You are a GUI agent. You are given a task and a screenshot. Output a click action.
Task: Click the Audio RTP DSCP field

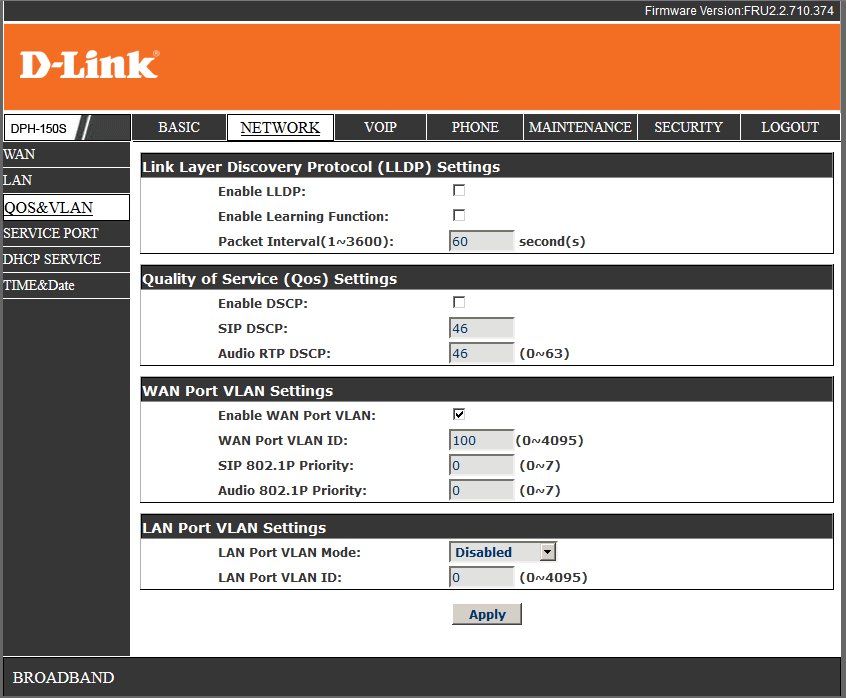481,353
